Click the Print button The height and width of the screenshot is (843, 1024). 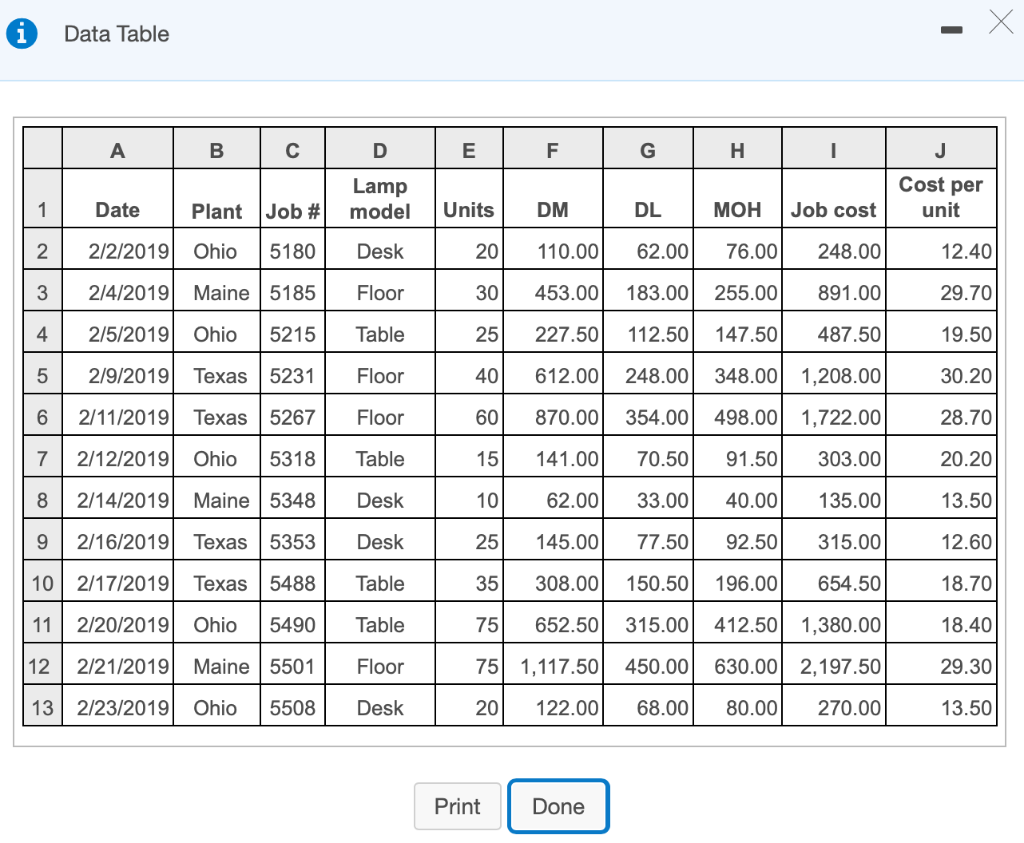pos(457,806)
